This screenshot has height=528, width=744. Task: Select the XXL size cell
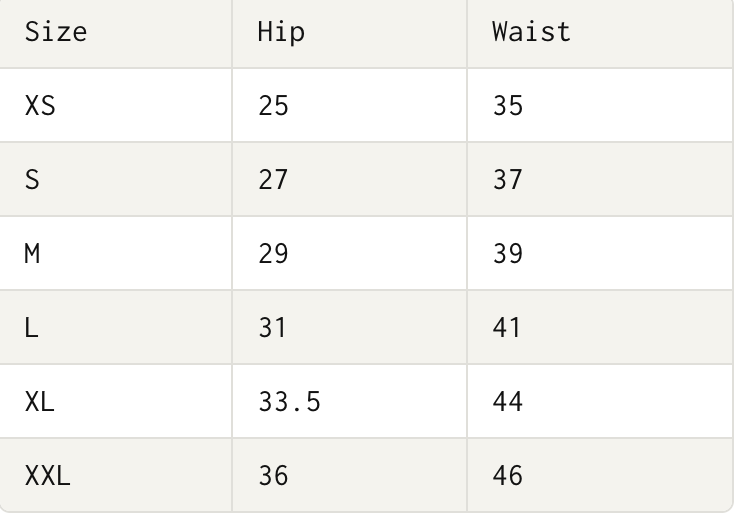click(x=48, y=475)
